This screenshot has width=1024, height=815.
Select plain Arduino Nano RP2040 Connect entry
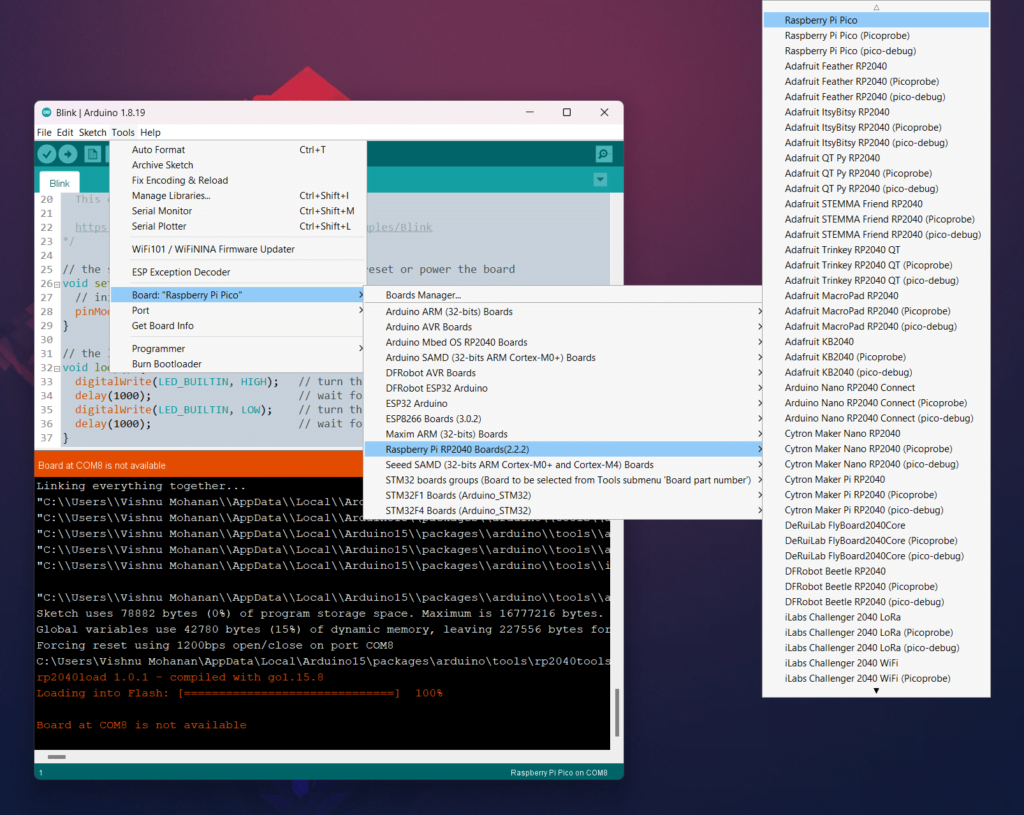876,387
